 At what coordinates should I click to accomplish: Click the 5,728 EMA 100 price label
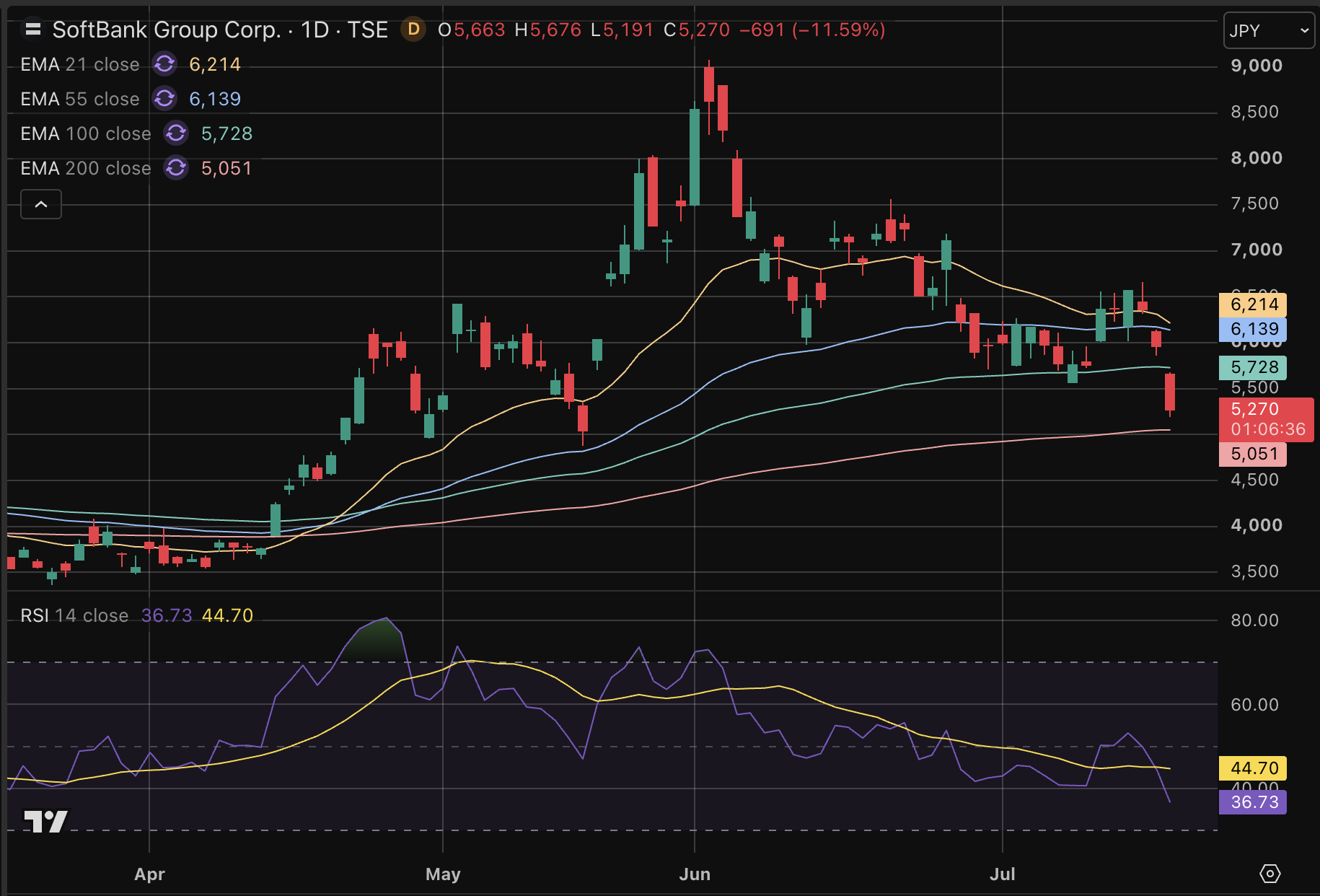point(1253,367)
